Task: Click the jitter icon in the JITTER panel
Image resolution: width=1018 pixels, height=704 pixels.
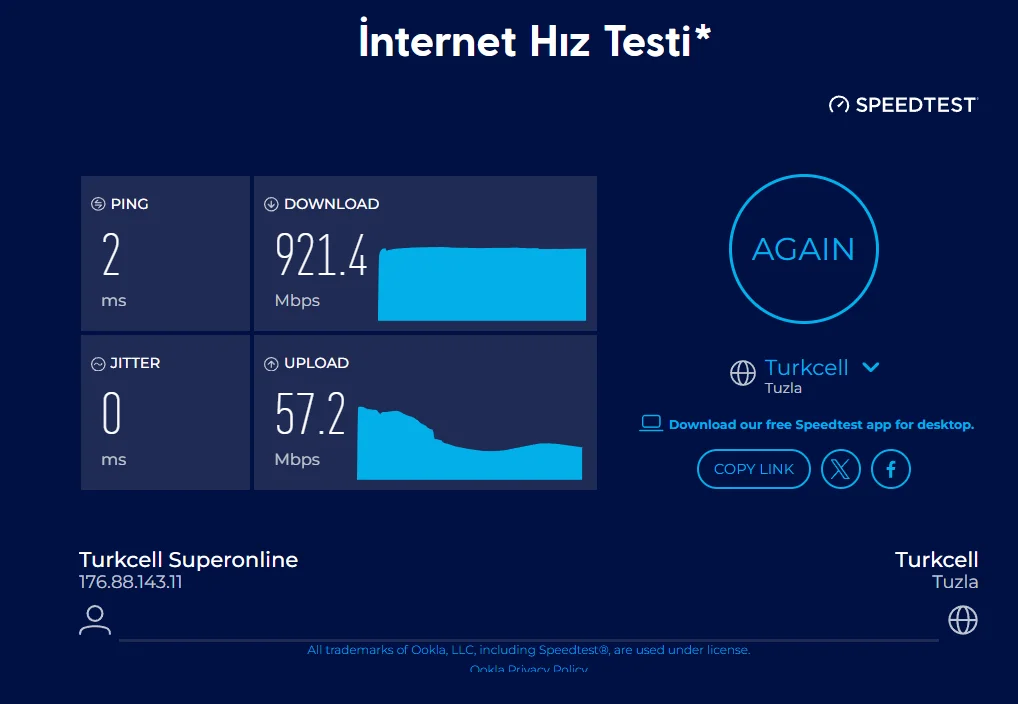Action: (98, 364)
